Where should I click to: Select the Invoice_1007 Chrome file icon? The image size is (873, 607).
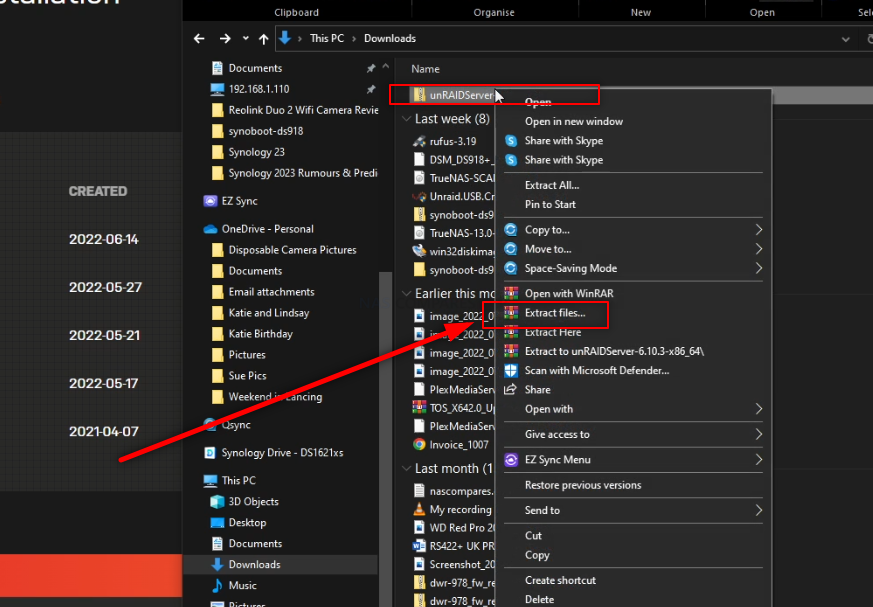coord(419,444)
